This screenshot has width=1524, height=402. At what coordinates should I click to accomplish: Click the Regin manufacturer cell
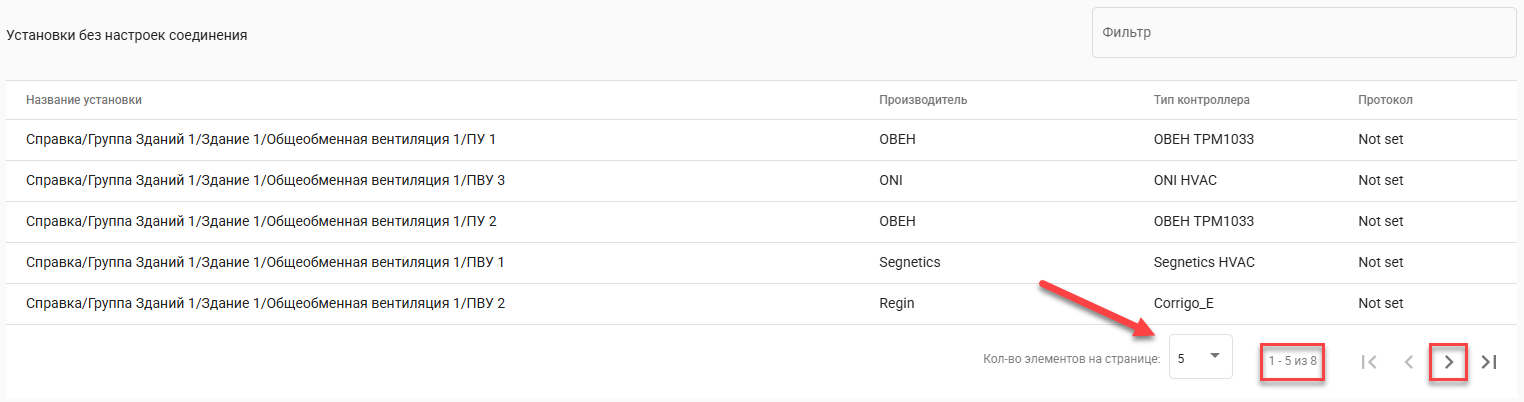tap(896, 303)
